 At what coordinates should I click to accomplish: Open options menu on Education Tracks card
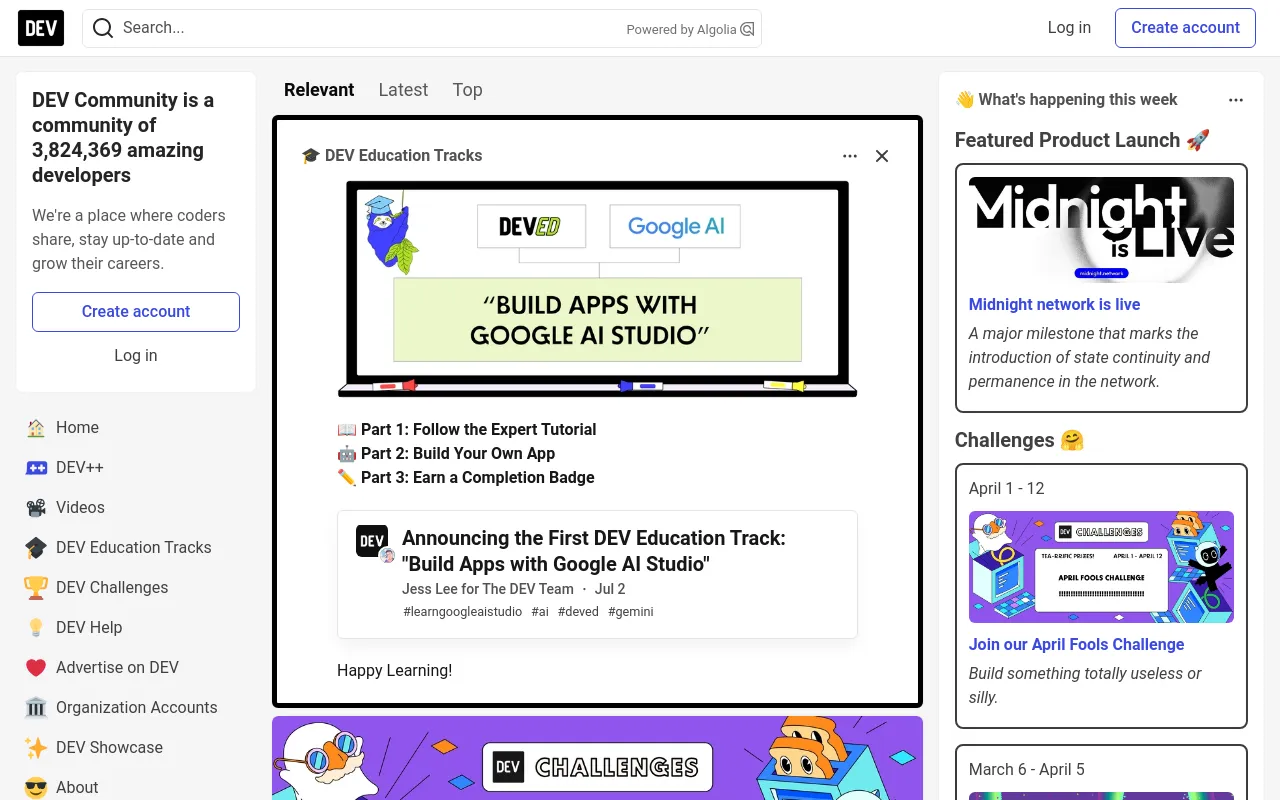(x=850, y=156)
